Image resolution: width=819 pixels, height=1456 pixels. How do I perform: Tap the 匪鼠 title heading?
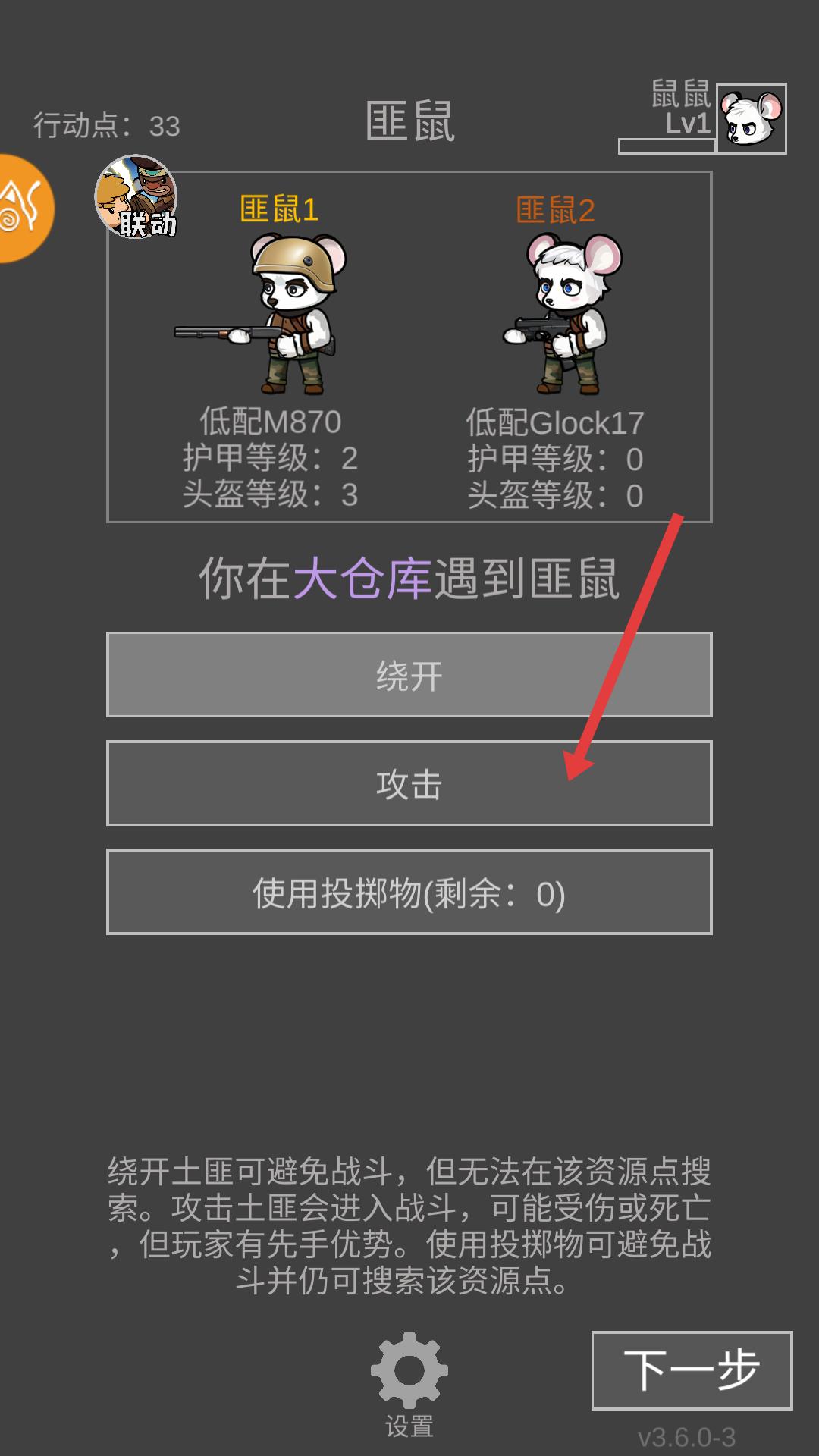tap(410, 122)
